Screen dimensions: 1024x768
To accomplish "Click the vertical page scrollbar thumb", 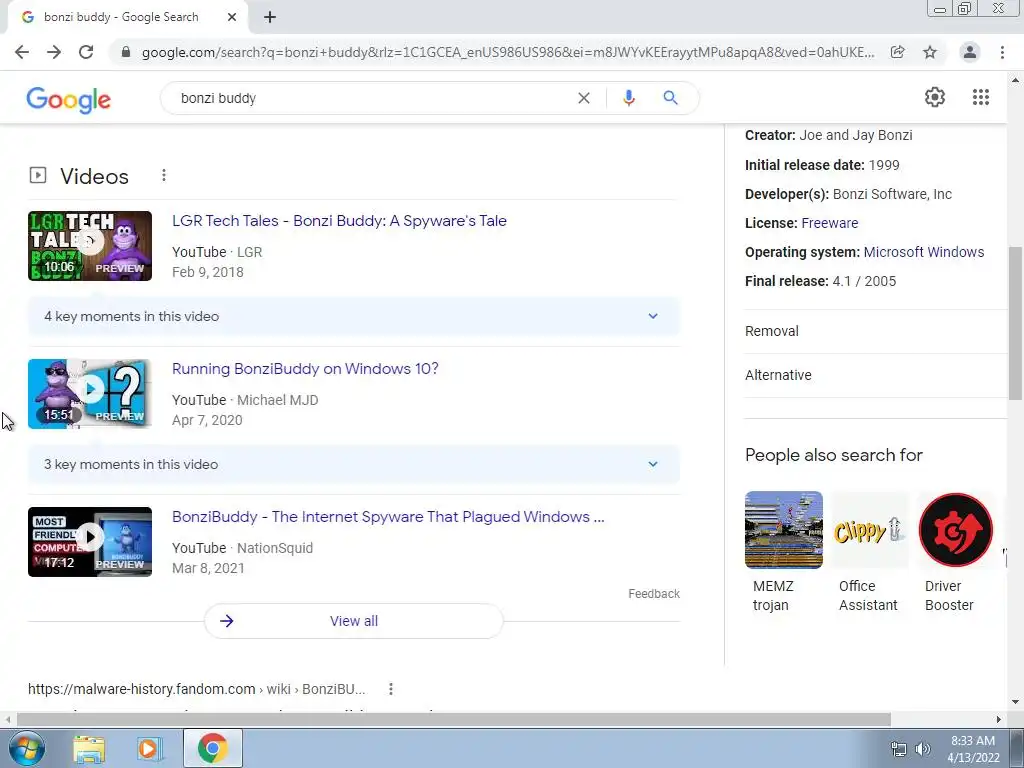I will pyautogui.click(x=1015, y=323).
